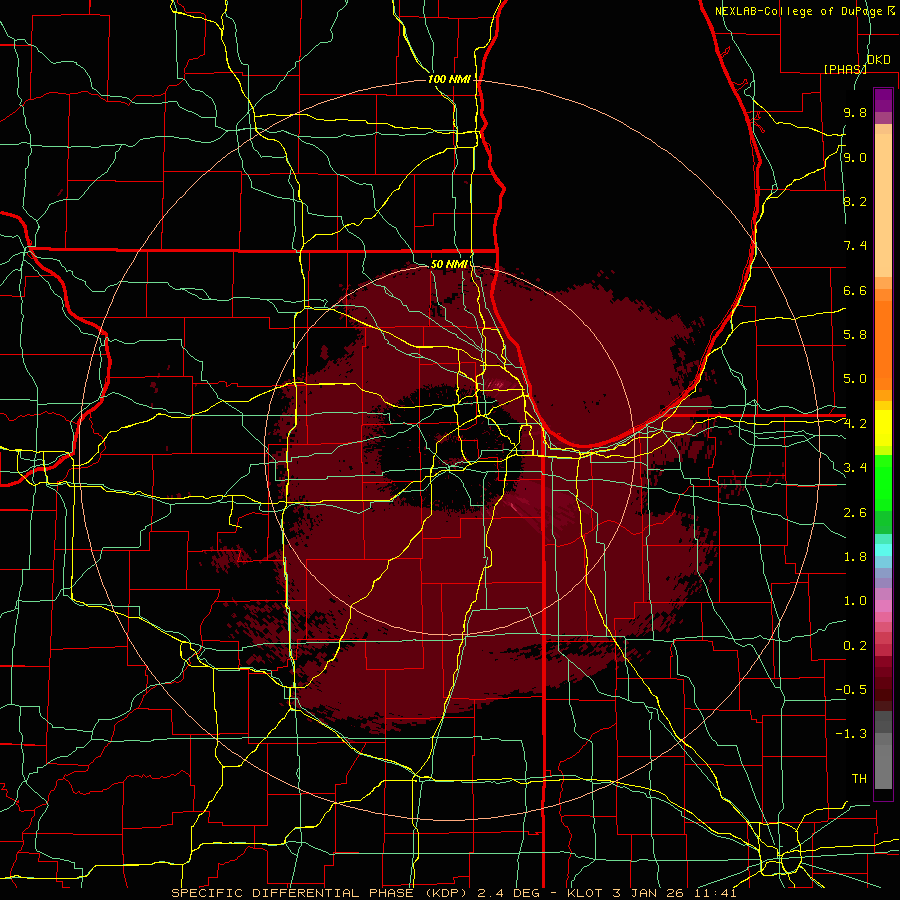Click the 50 NMI range ring label

pyautogui.click(x=449, y=264)
